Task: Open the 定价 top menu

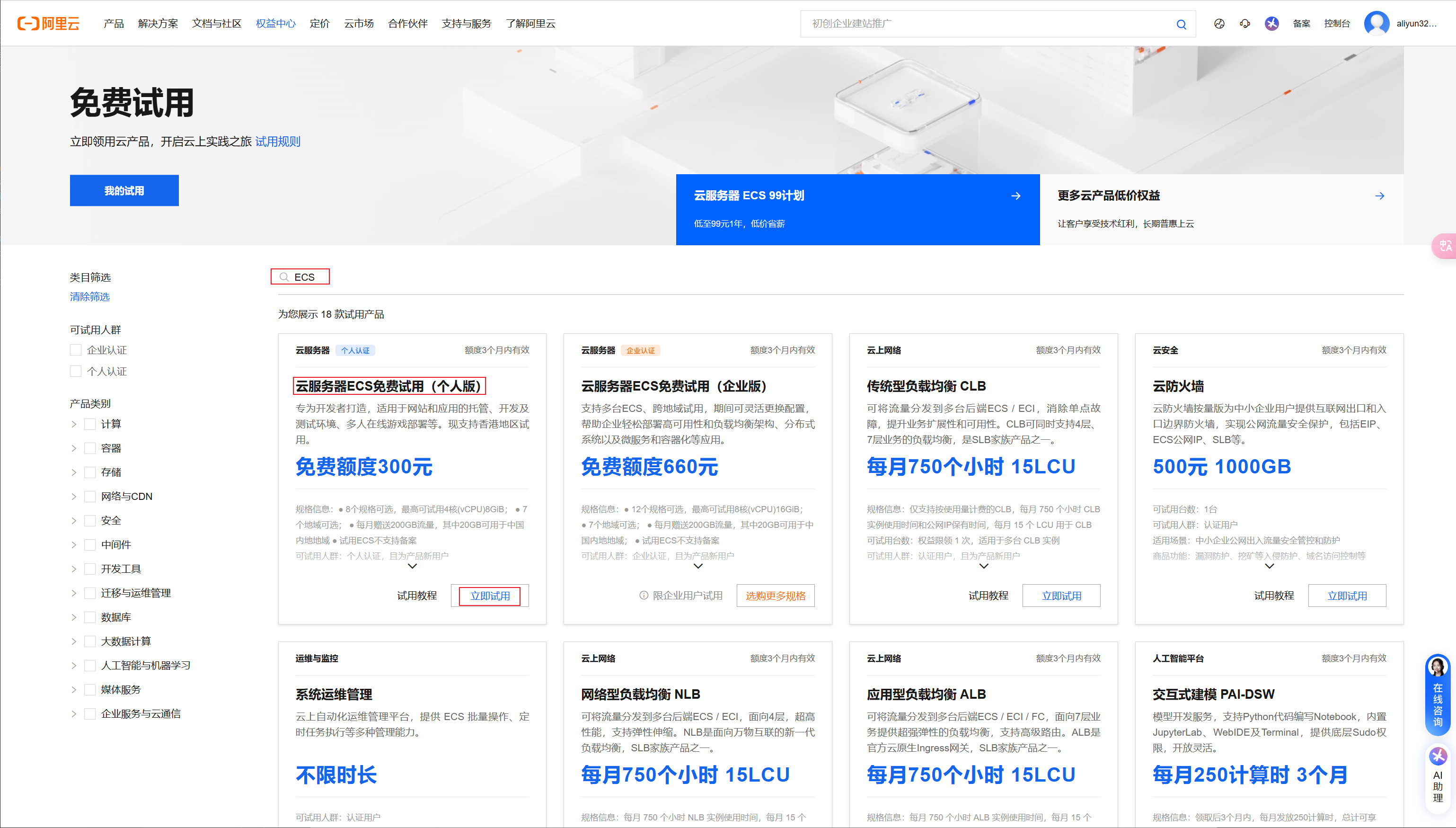Action: [319, 23]
